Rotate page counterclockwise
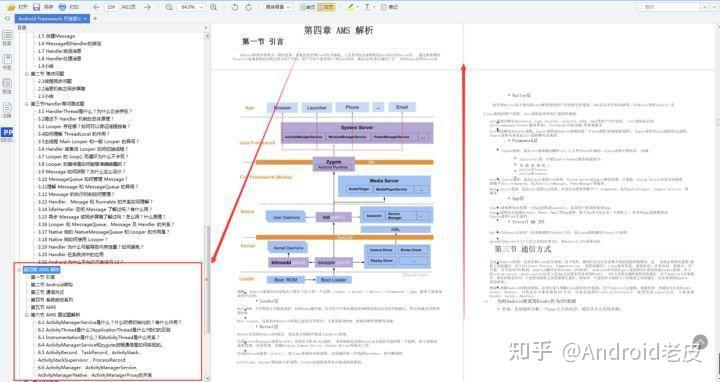This screenshot has height=382, width=720. tap(235, 7)
